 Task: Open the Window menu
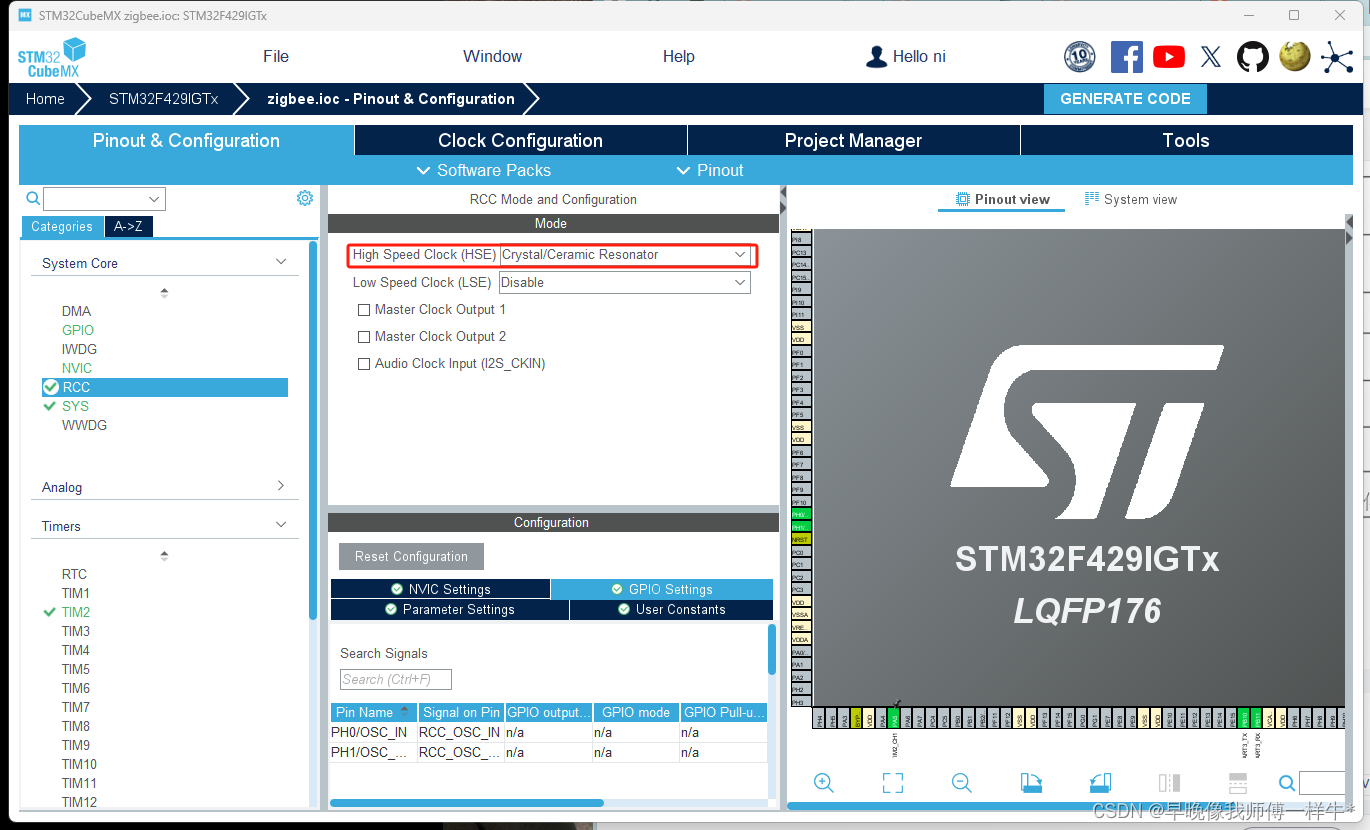coord(492,56)
